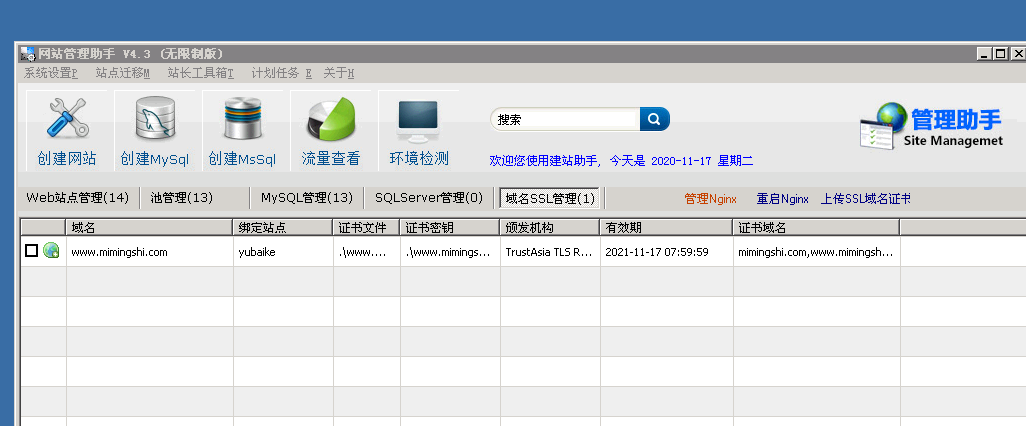Viewport: 1026px width, 426px height.
Task: Click the 有效期 column header
Action: pyautogui.click(x=667, y=228)
